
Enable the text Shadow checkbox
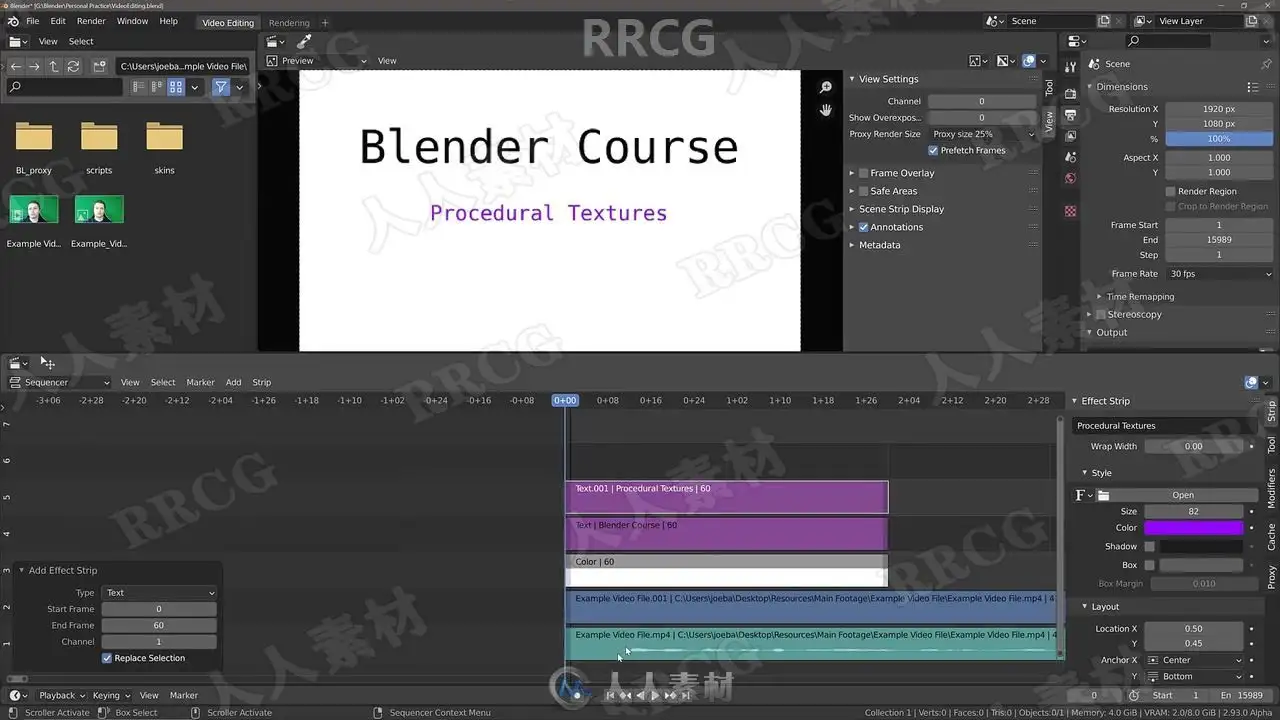tap(1150, 547)
